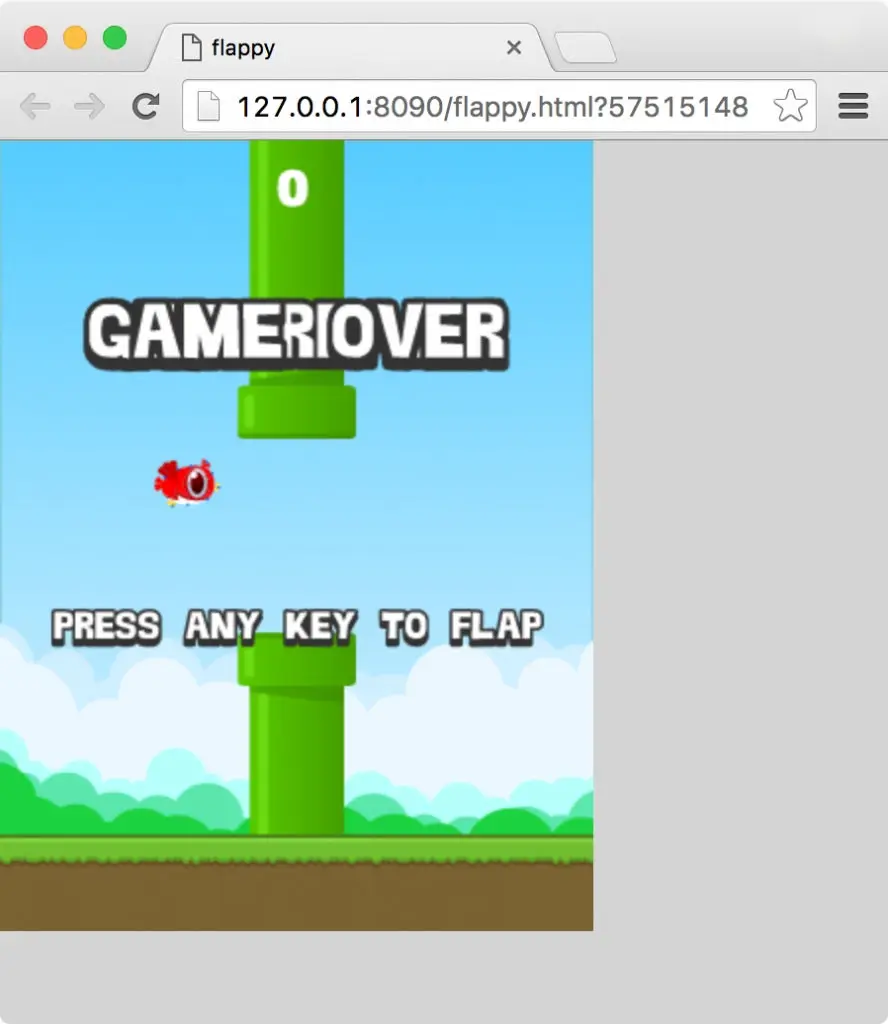Image resolution: width=888 pixels, height=1024 pixels.
Task: Close the window with the red button
Action: 35,38
